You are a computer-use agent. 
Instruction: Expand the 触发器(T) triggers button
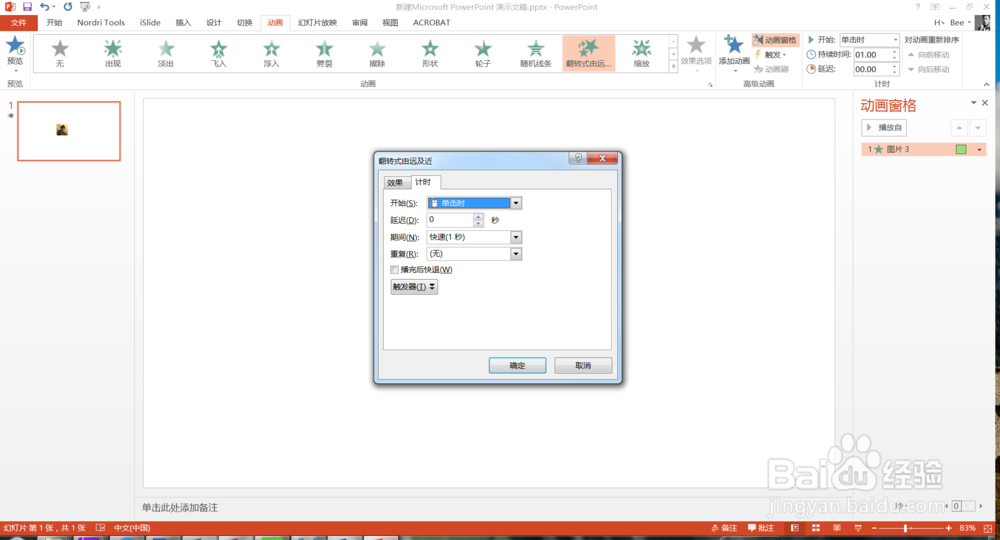pos(414,287)
